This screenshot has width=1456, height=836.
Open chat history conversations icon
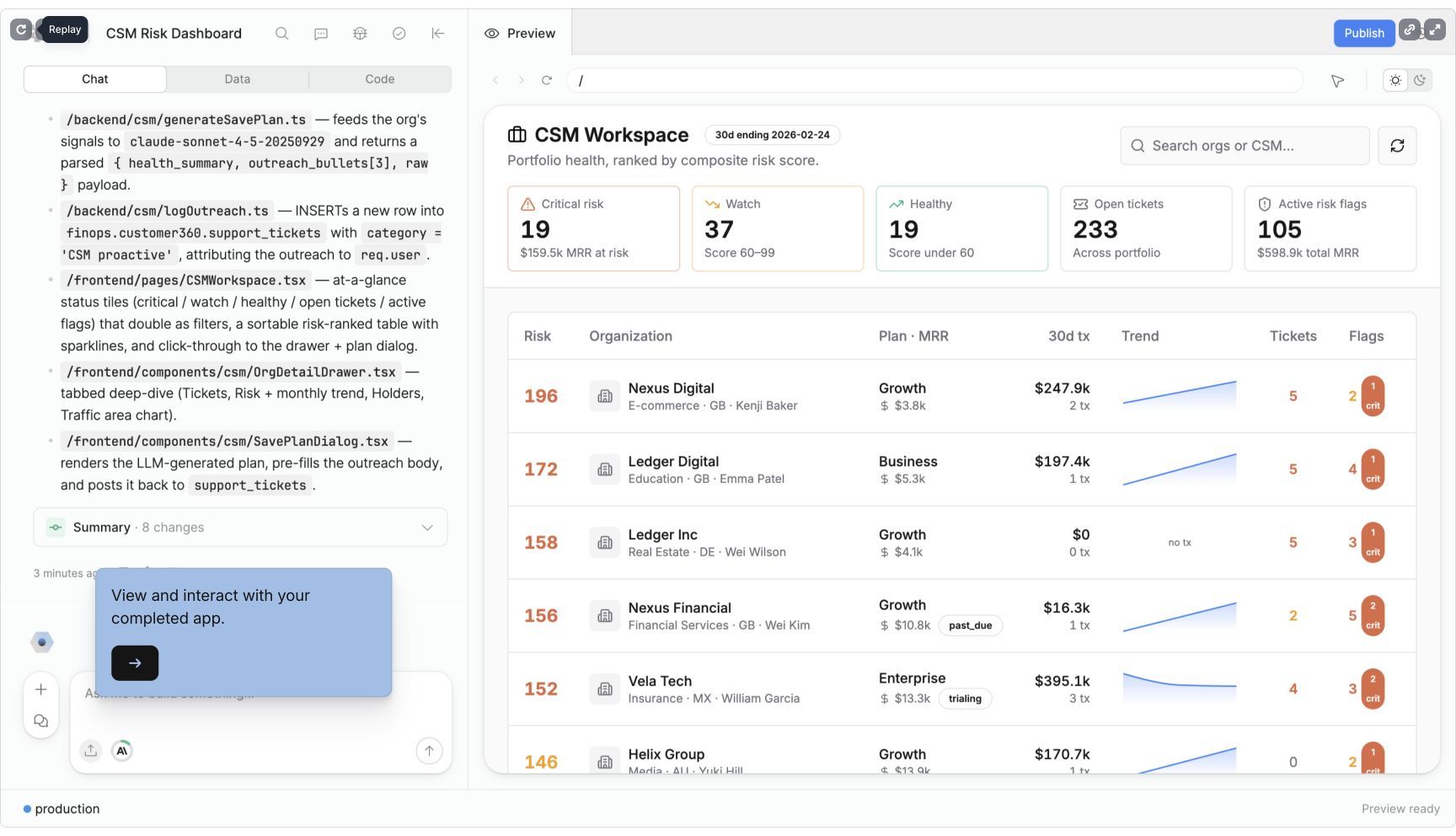pos(40,721)
